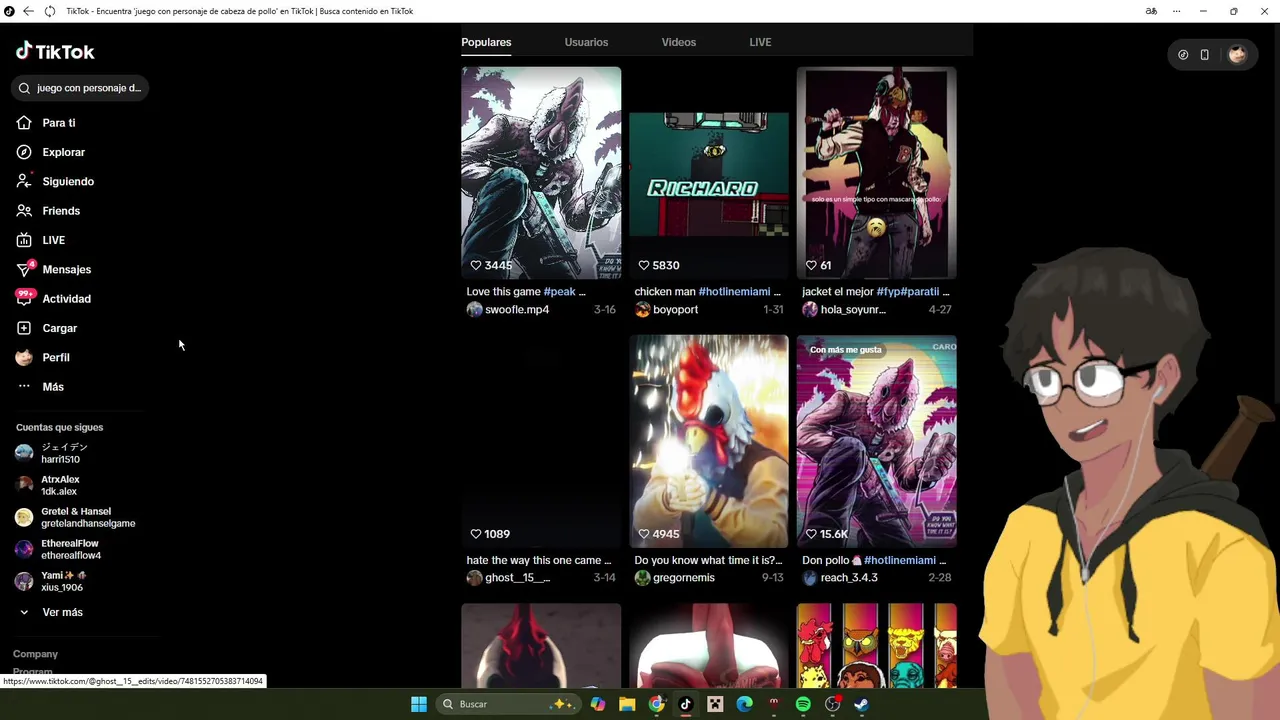
Task: Click caption 'hate the way this one came ...'
Action: point(538,560)
